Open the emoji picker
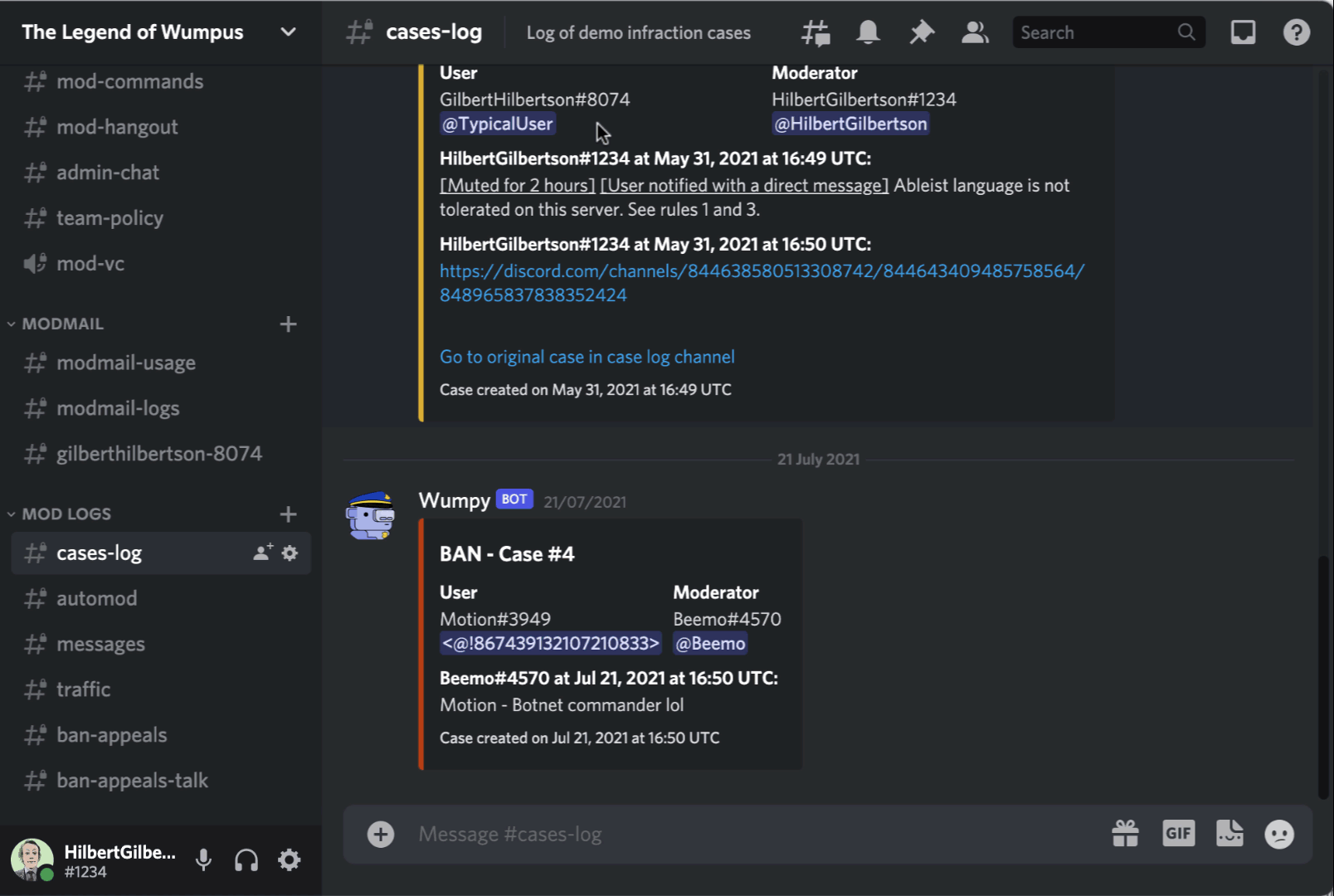 point(1279,834)
